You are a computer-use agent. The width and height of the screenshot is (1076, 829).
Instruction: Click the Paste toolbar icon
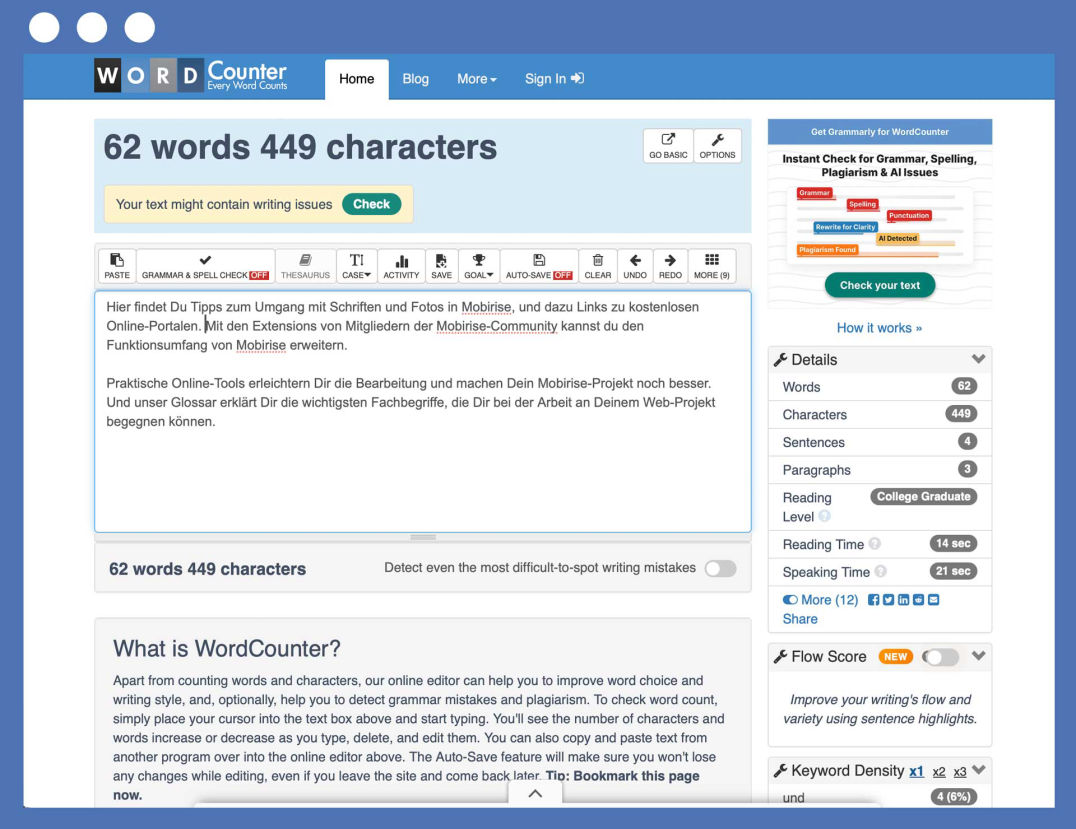pyautogui.click(x=117, y=266)
